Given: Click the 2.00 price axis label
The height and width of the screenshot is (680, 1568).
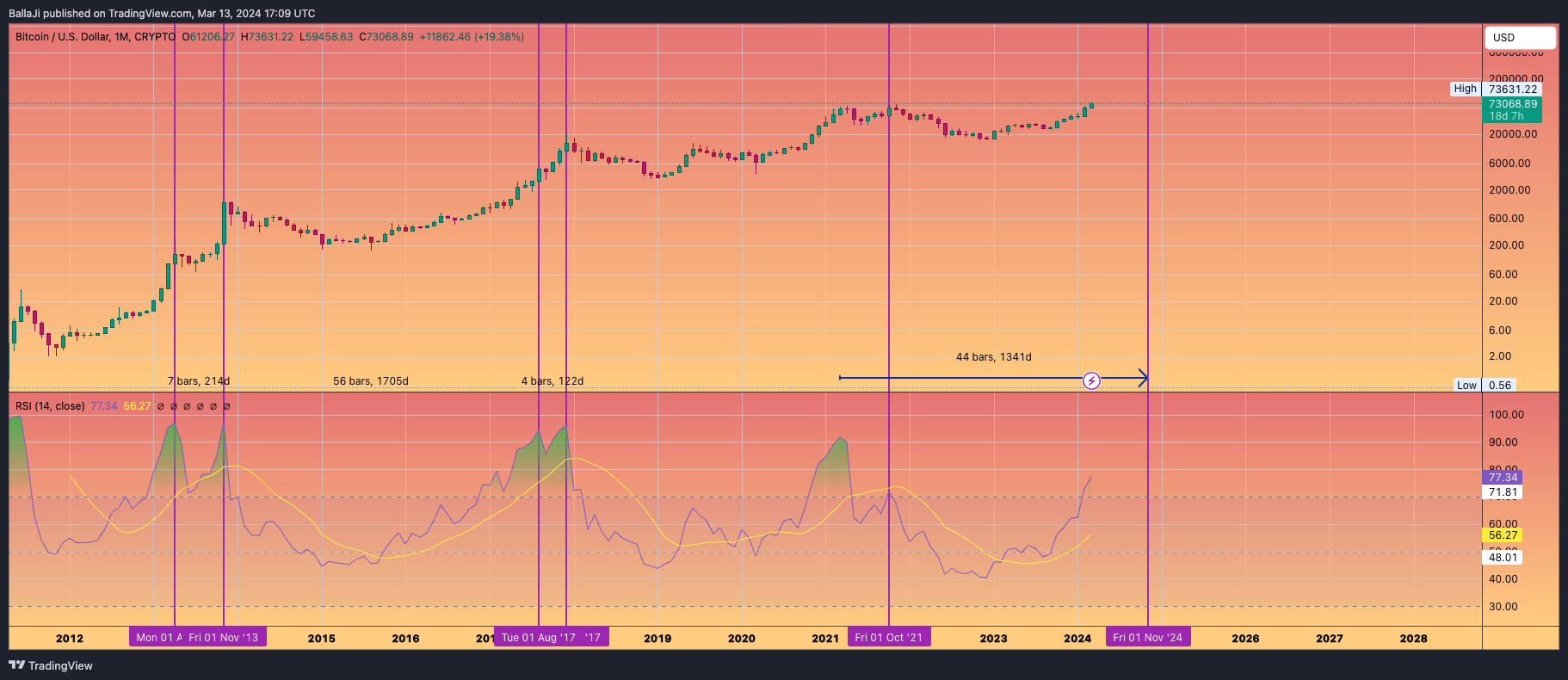Looking at the screenshot, I should (1500, 356).
